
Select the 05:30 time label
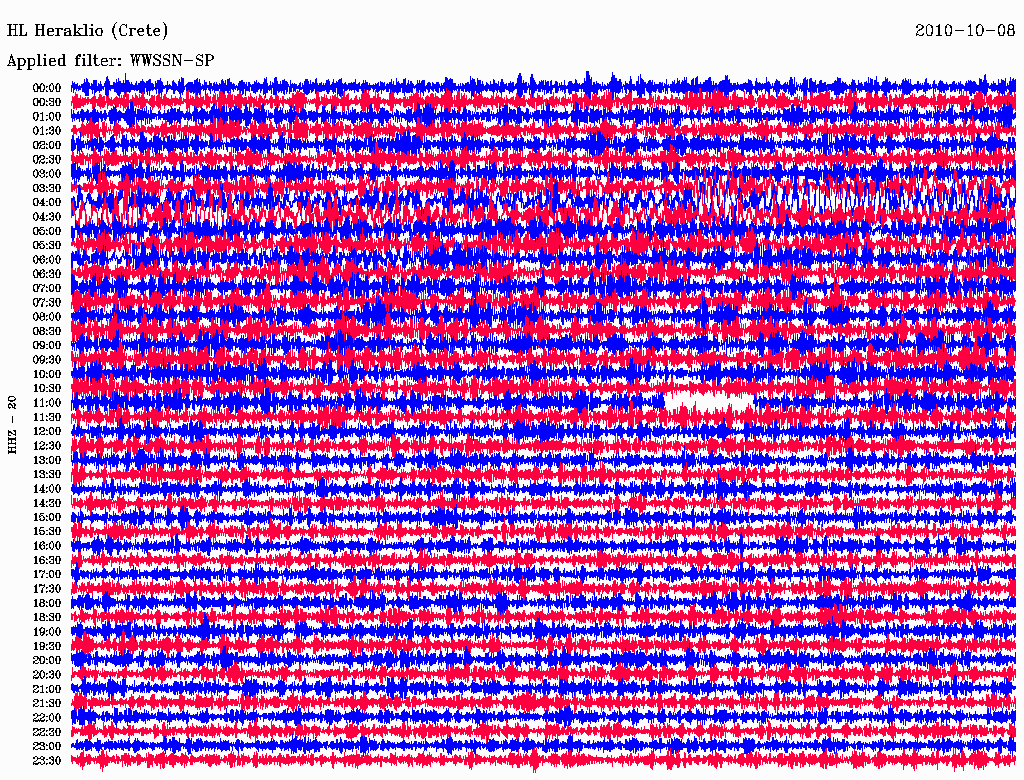[x=47, y=245]
